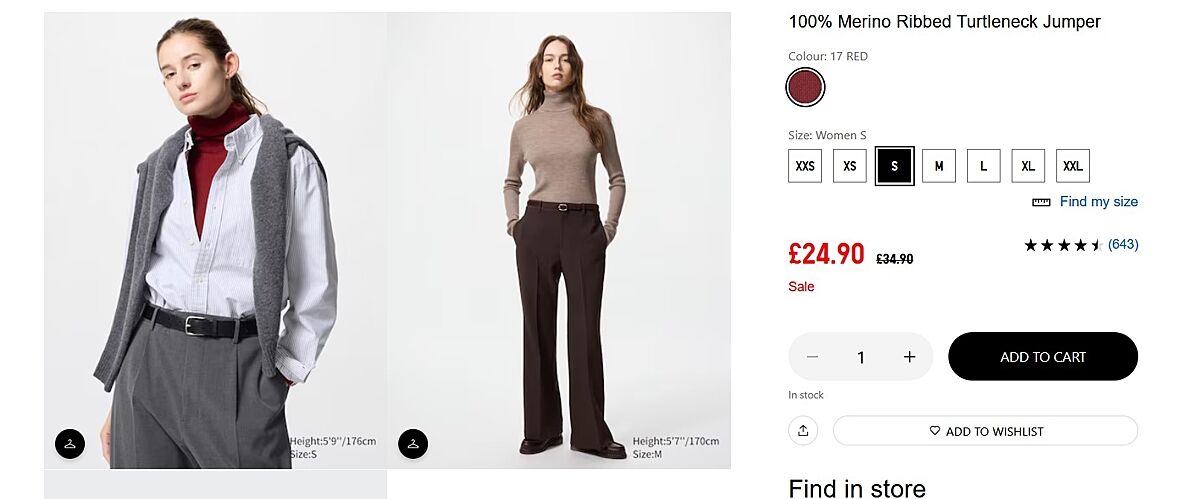This screenshot has height=499, width=1200.
Task: Click the ruler icon beside Find my size
Action: 1041,202
